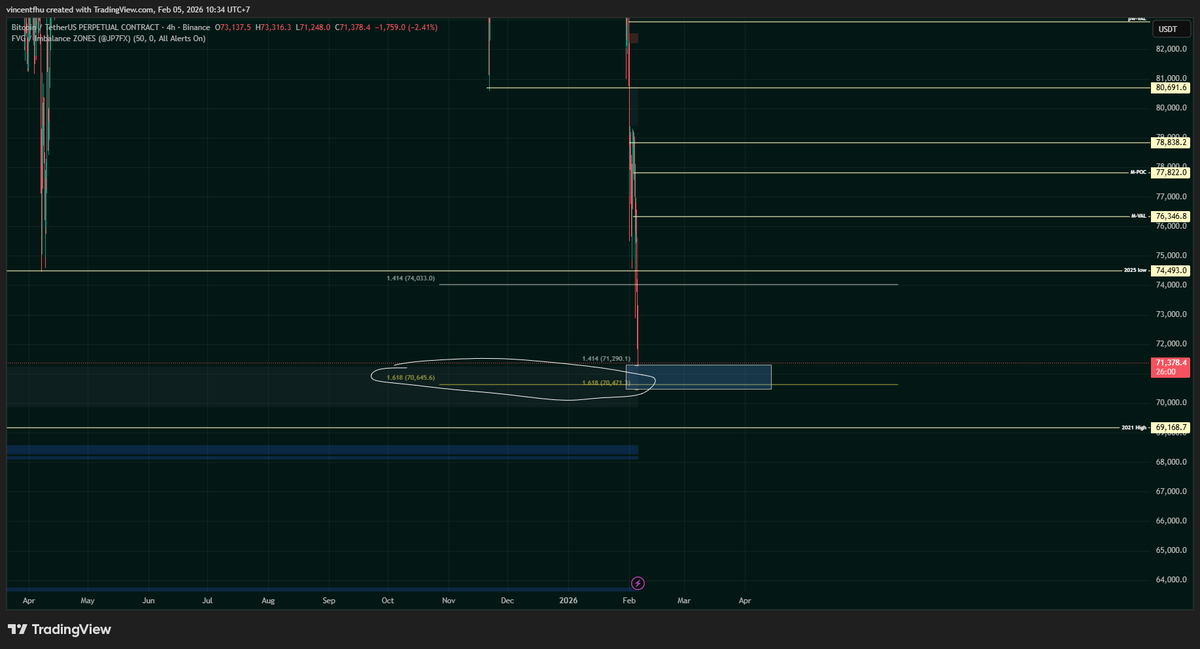This screenshot has width=1200, height=649.
Task: Click the Feb label on time axis
Action: point(629,601)
